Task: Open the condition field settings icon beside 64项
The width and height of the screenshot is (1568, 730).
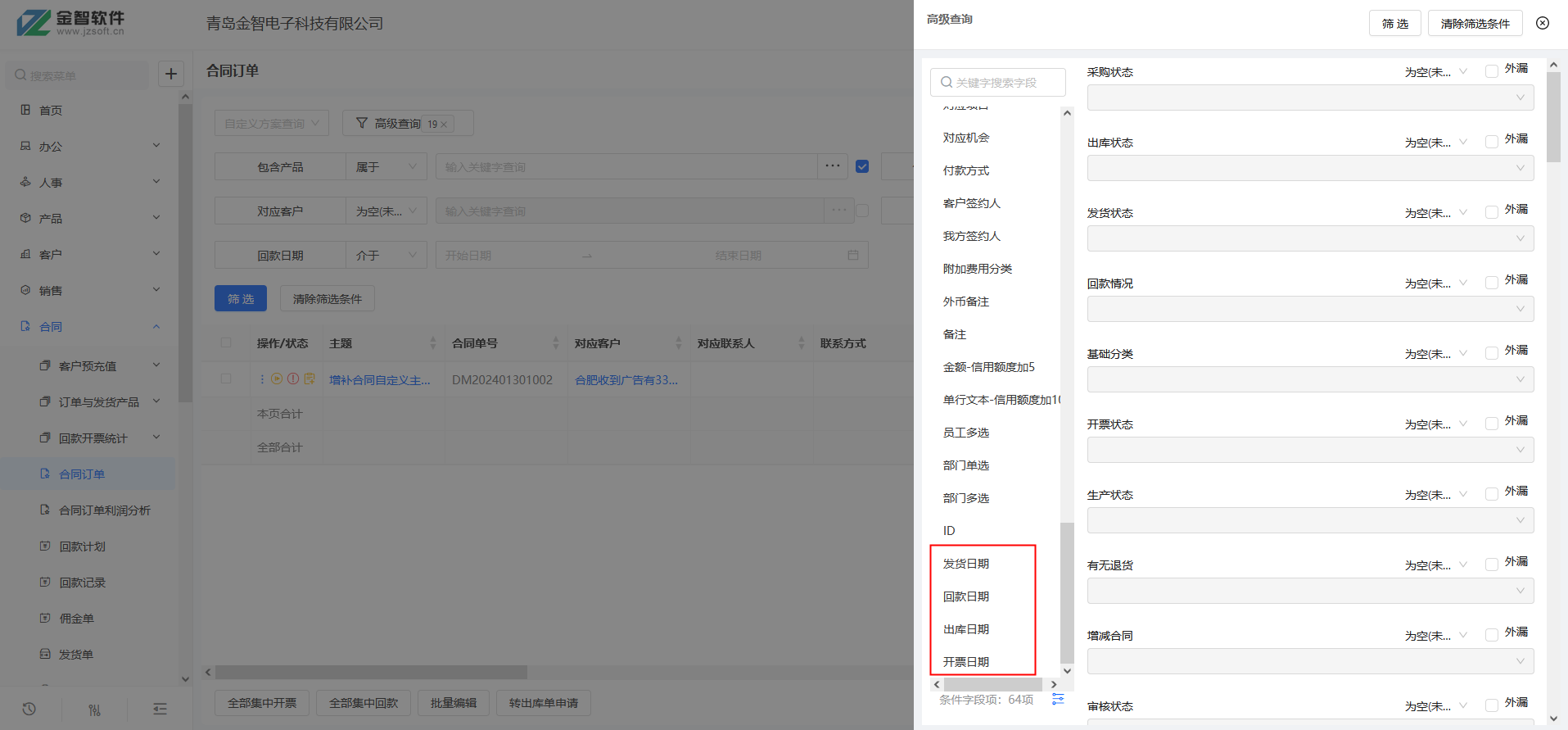Action: (1058, 699)
